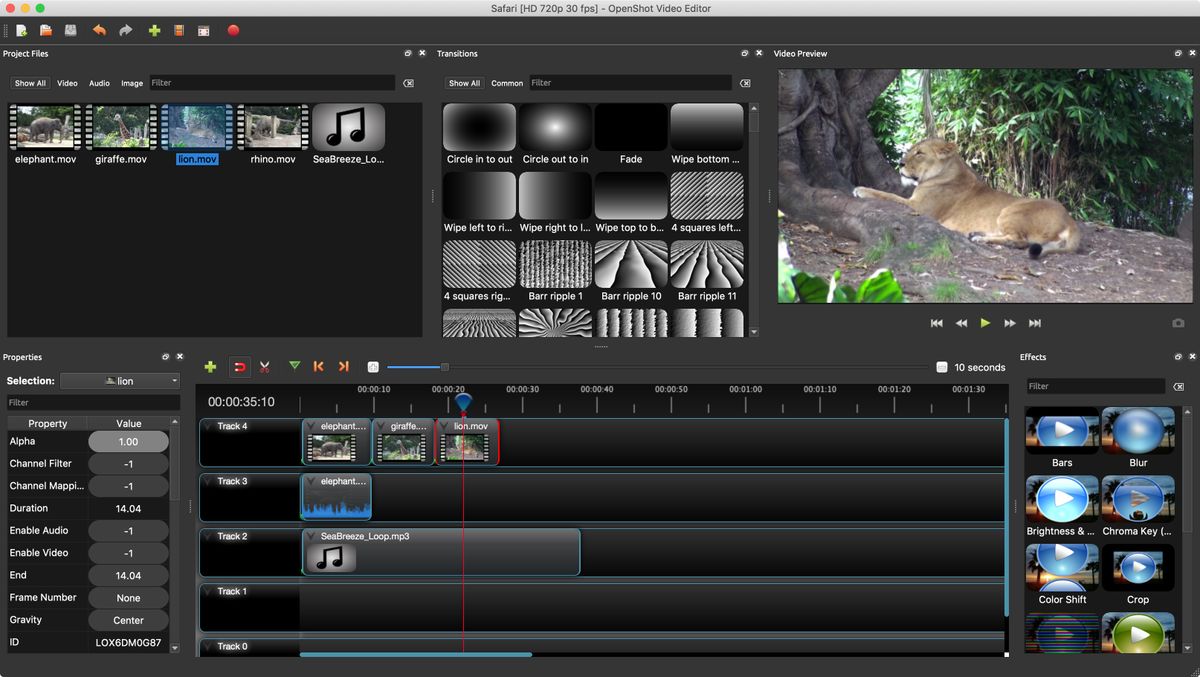
Task: Click the Import Files green plus icon
Action: pyautogui.click(x=154, y=31)
